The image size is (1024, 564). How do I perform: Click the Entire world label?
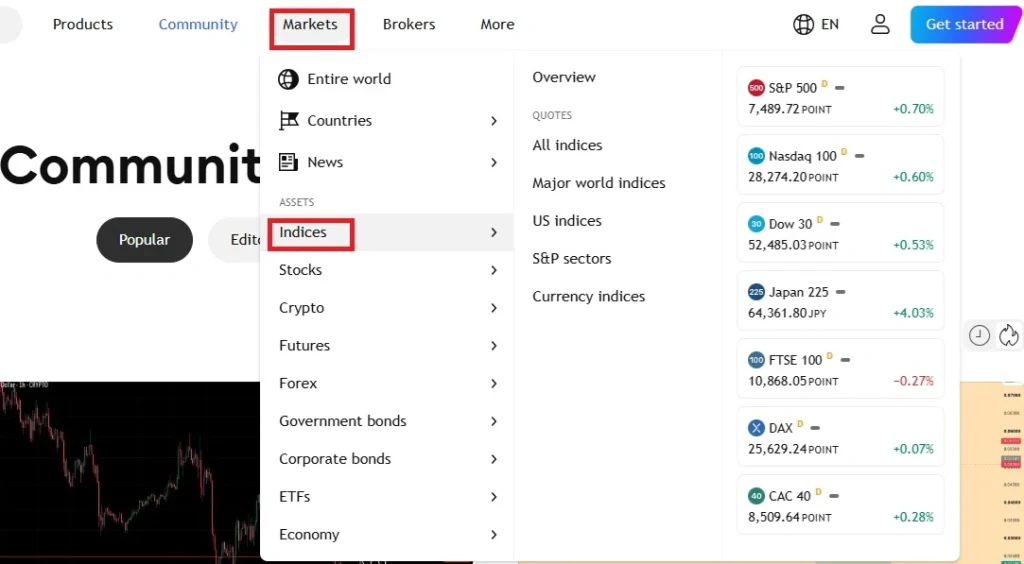[x=349, y=79]
